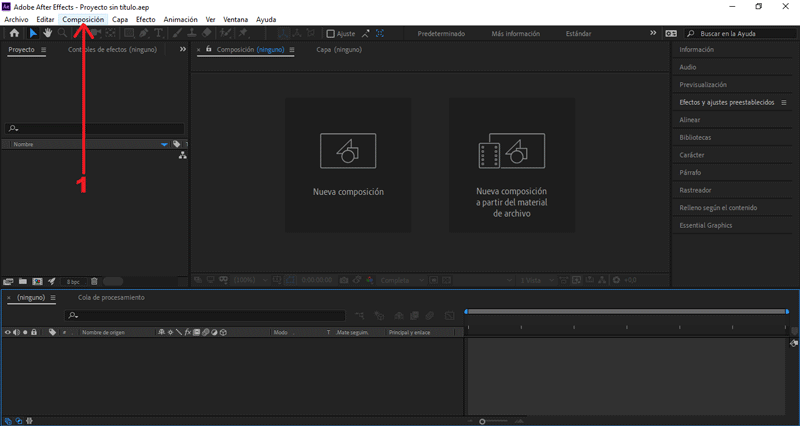
Task: Open the Completa resolution dropdown
Action: pyautogui.click(x=402, y=280)
